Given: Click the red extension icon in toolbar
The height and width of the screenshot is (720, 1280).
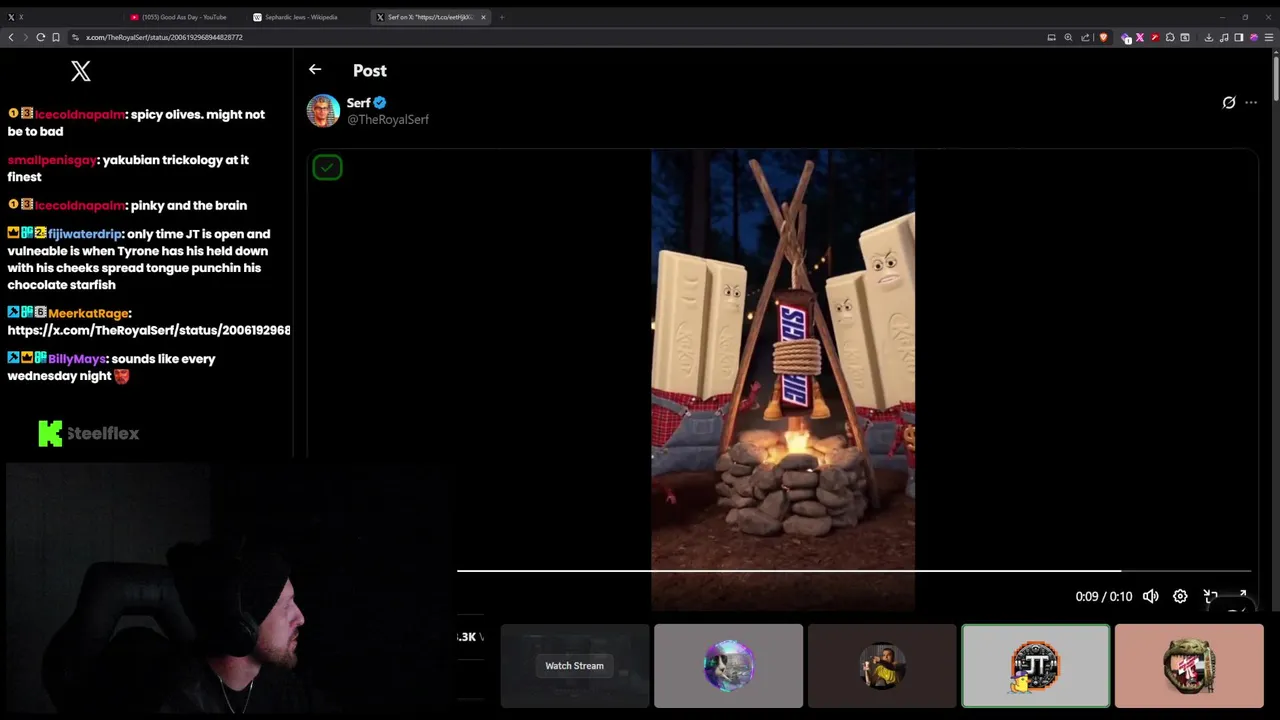Looking at the screenshot, I should [1155, 37].
